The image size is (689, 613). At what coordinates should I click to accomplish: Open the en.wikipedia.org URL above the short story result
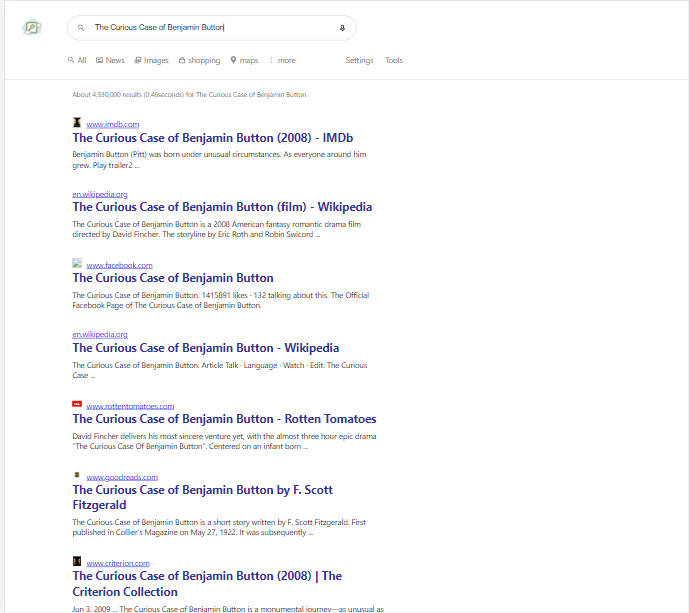[x=100, y=334]
